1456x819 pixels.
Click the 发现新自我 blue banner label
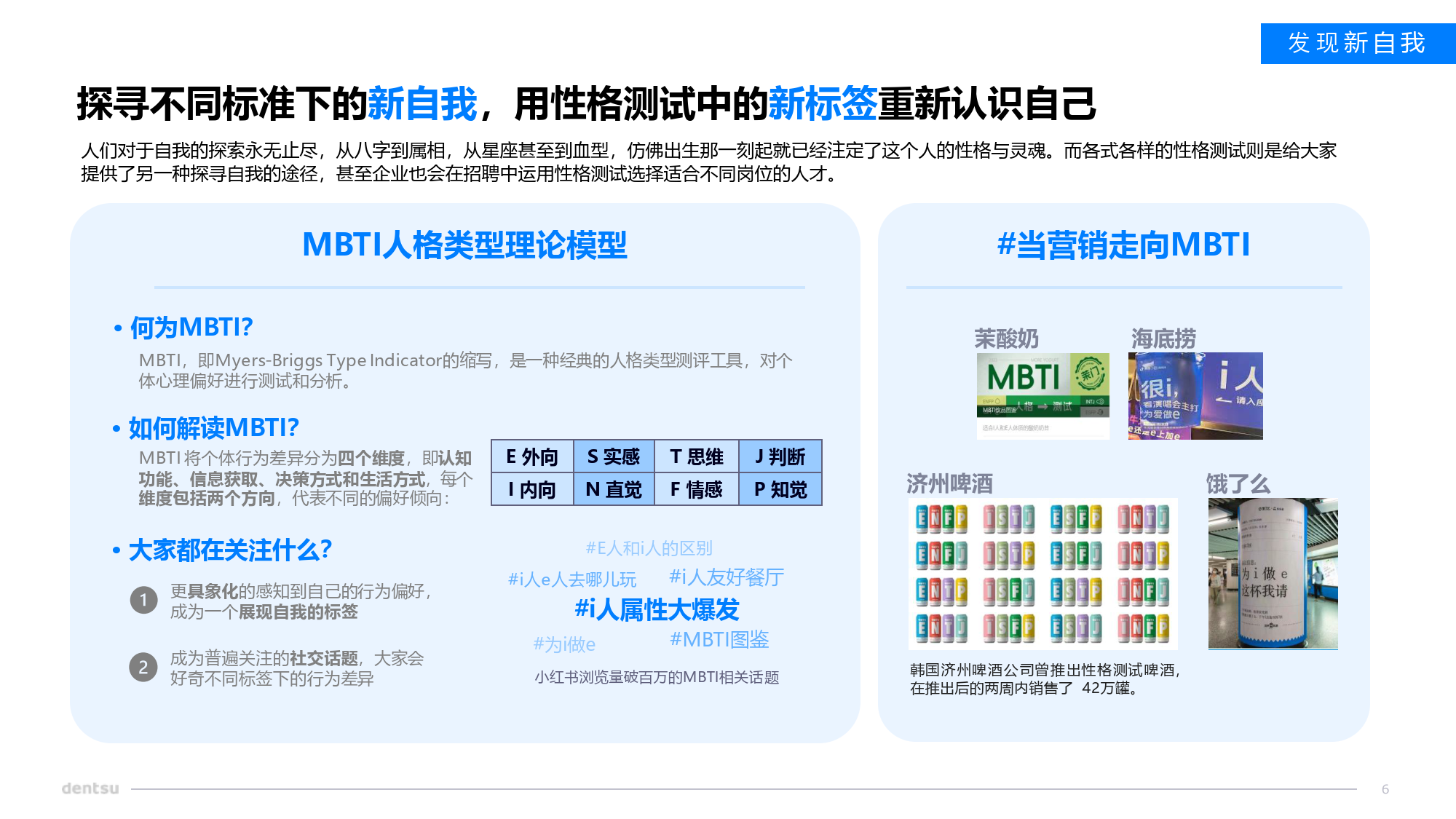click(1358, 43)
